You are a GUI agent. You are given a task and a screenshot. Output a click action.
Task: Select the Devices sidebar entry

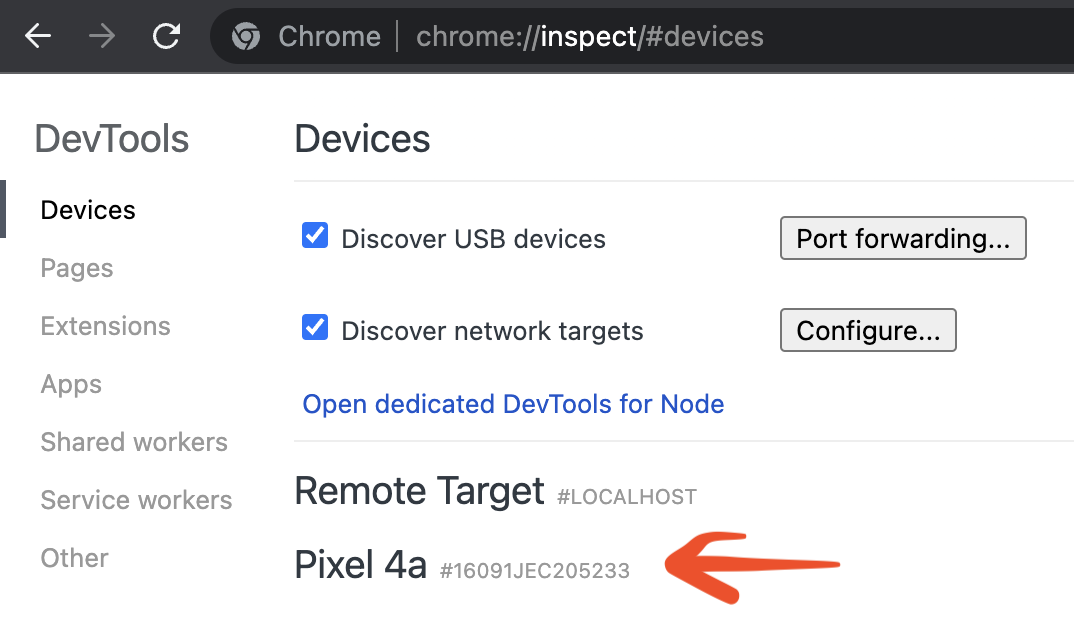[x=87, y=210]
